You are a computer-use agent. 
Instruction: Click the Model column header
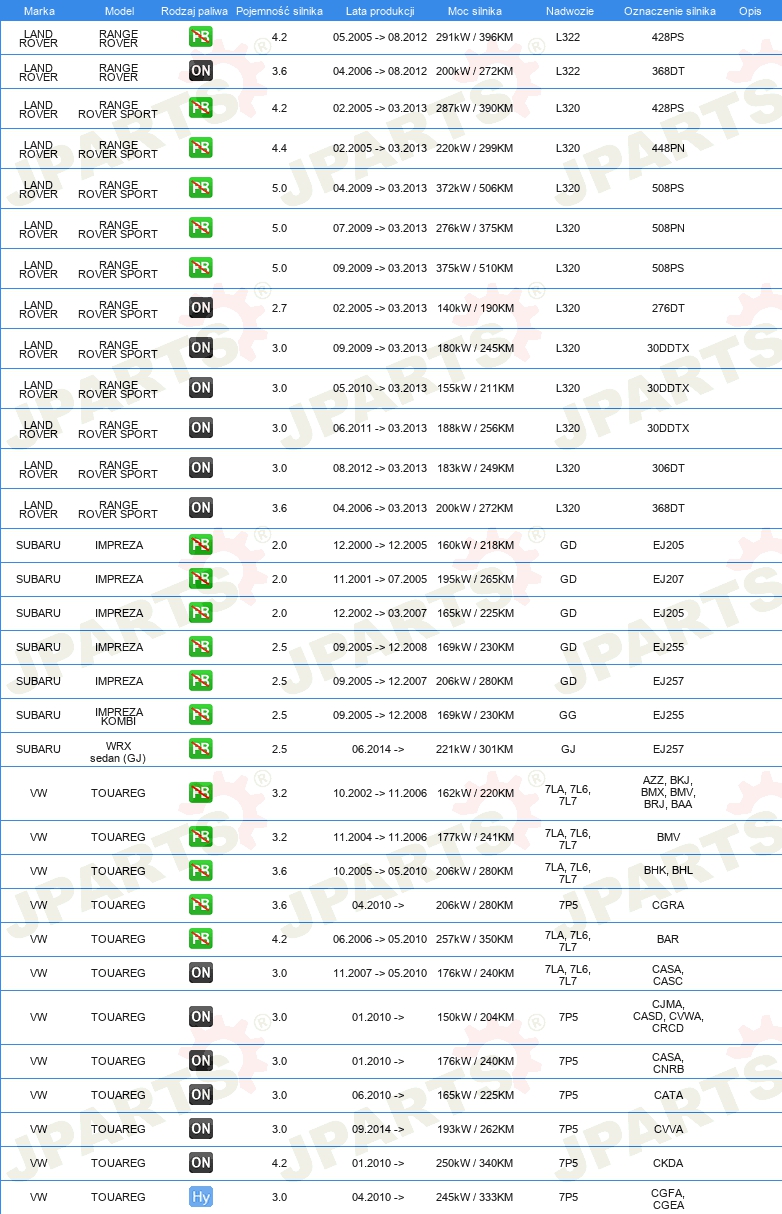pyautogui.click(x=119, y=11)
